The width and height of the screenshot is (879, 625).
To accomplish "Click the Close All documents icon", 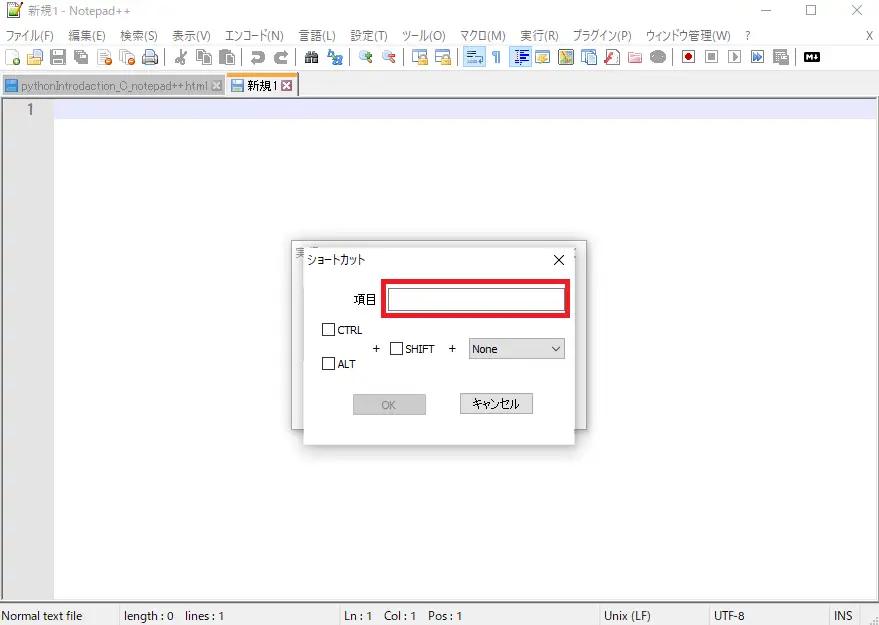I will (x=127, y=57).
